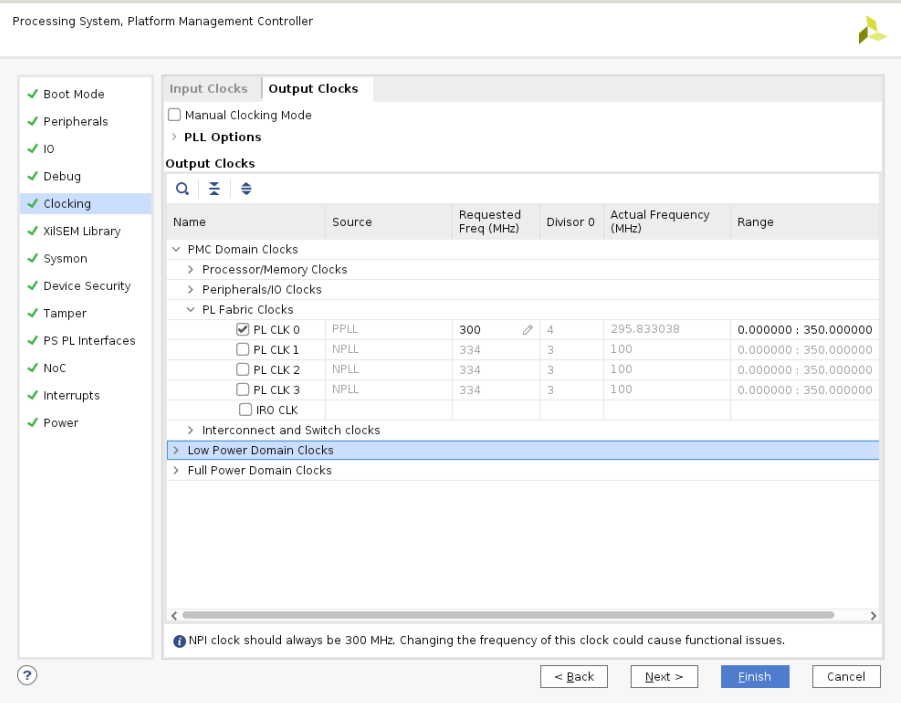Viewport: 901px width, 703px height.
Task: Click the Xilinx logo in header
Action: (871, 30)
